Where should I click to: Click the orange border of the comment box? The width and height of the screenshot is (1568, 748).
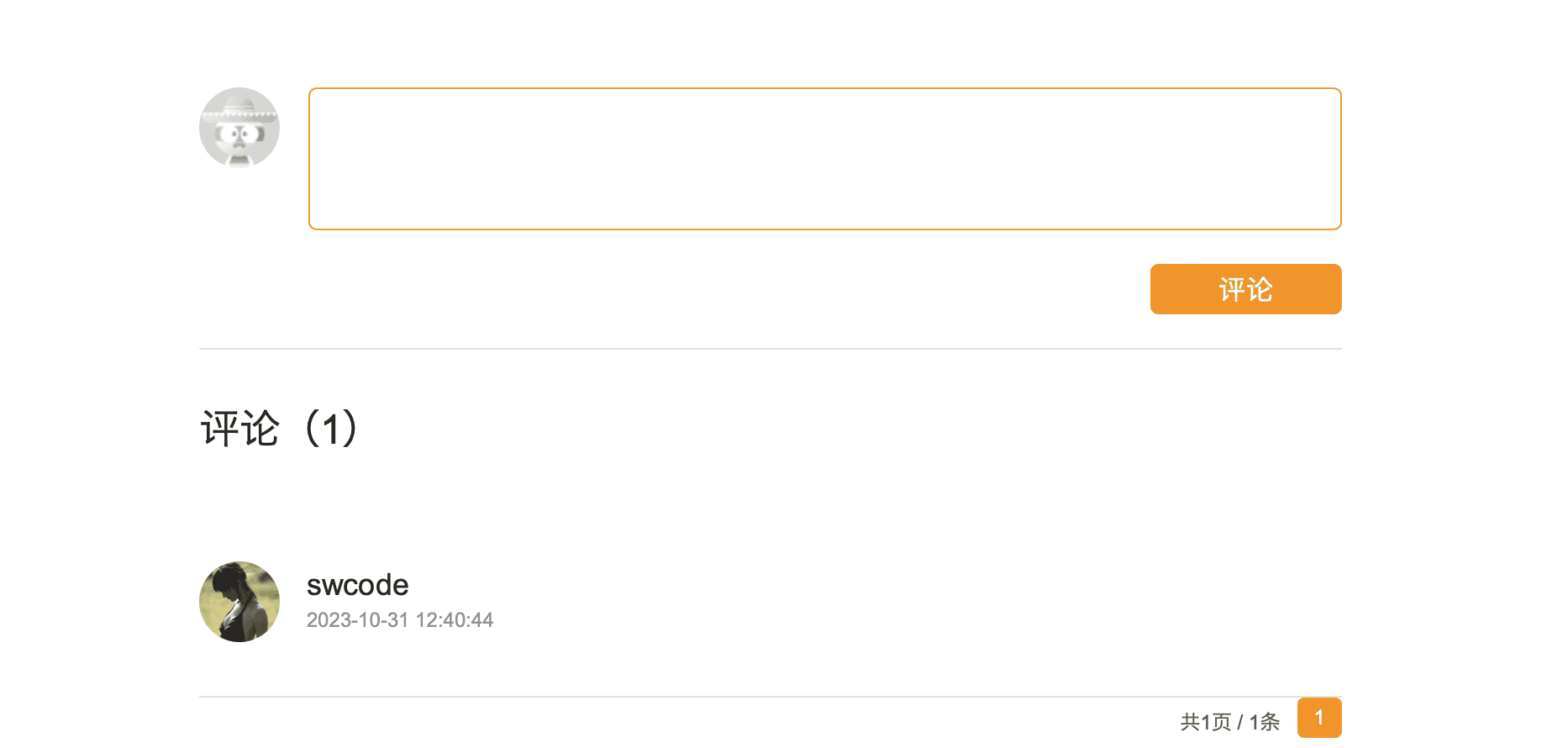824,88
